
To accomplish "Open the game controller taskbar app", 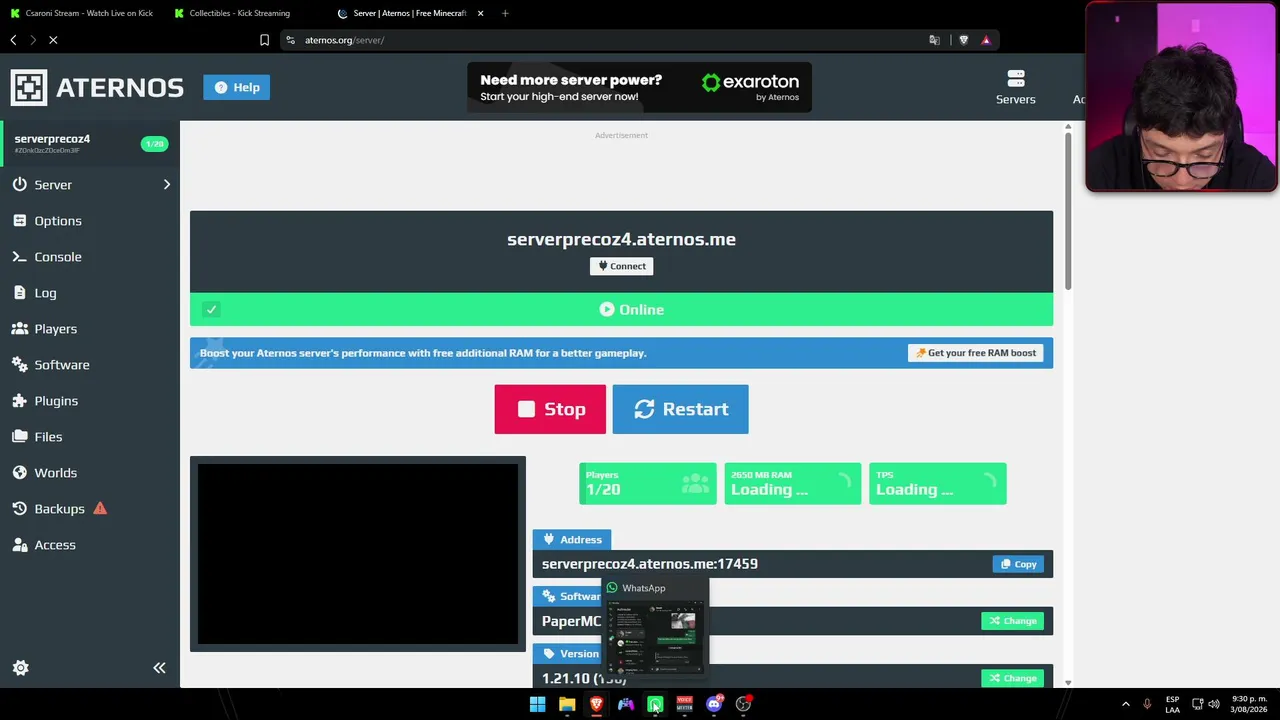I will point(626,704).
